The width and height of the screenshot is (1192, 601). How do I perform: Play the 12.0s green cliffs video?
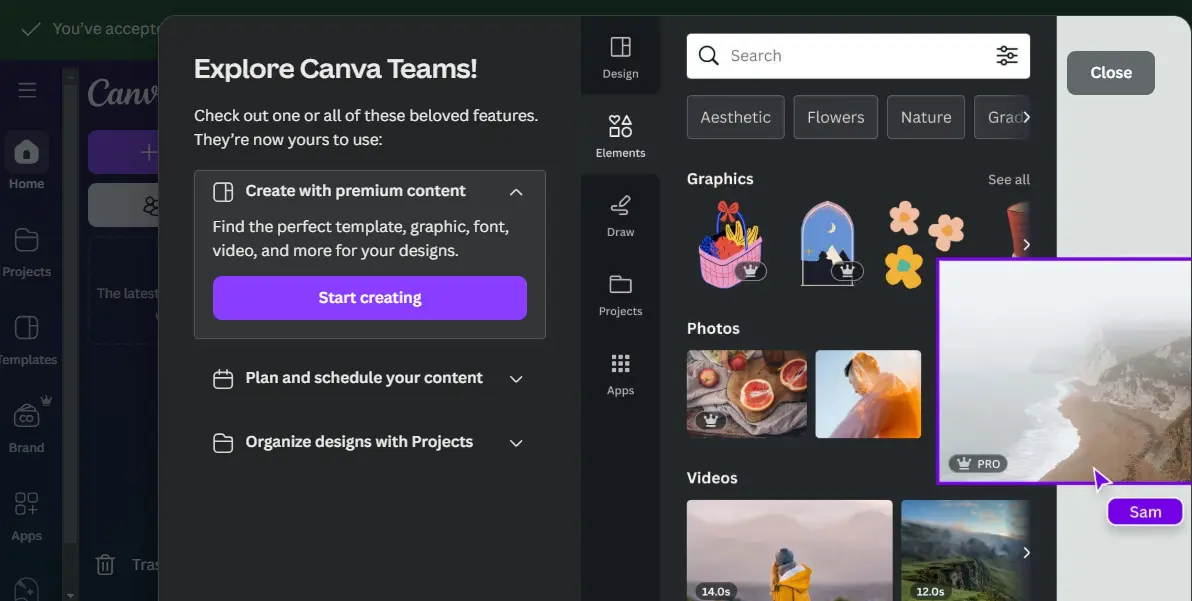tap(965, 550)
